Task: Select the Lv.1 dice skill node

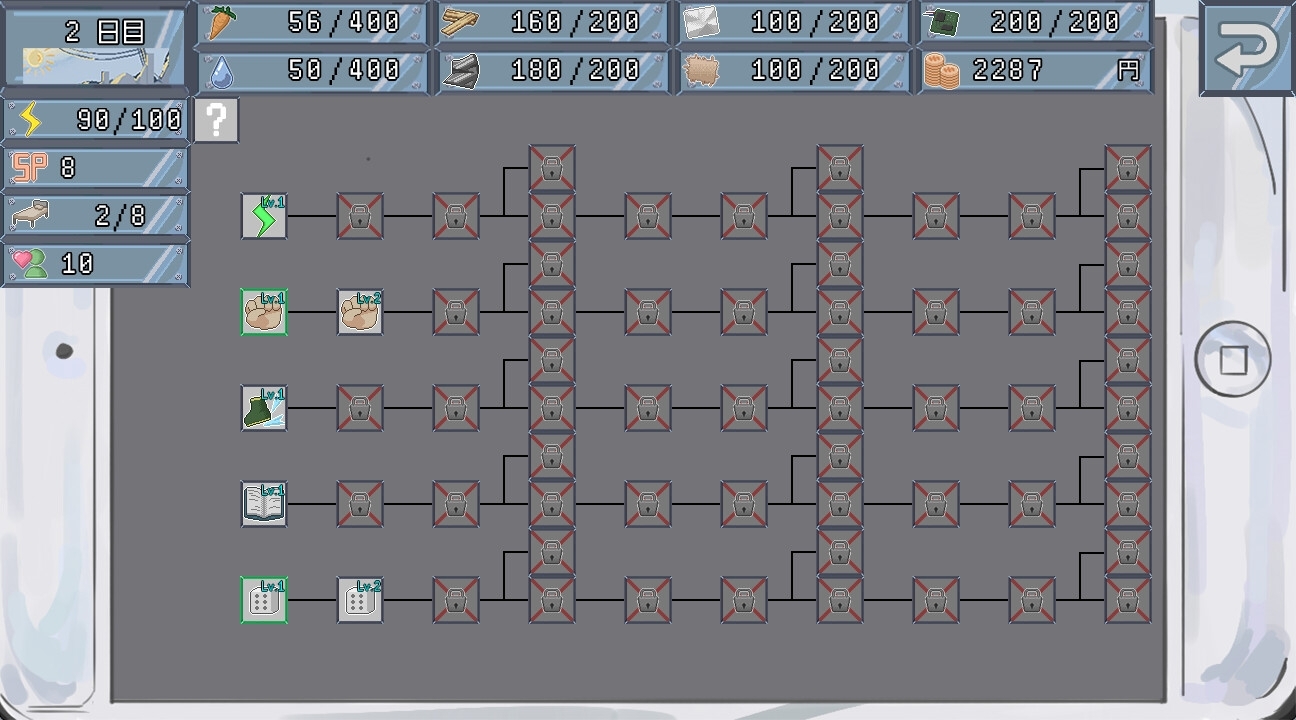Action: 264,600
